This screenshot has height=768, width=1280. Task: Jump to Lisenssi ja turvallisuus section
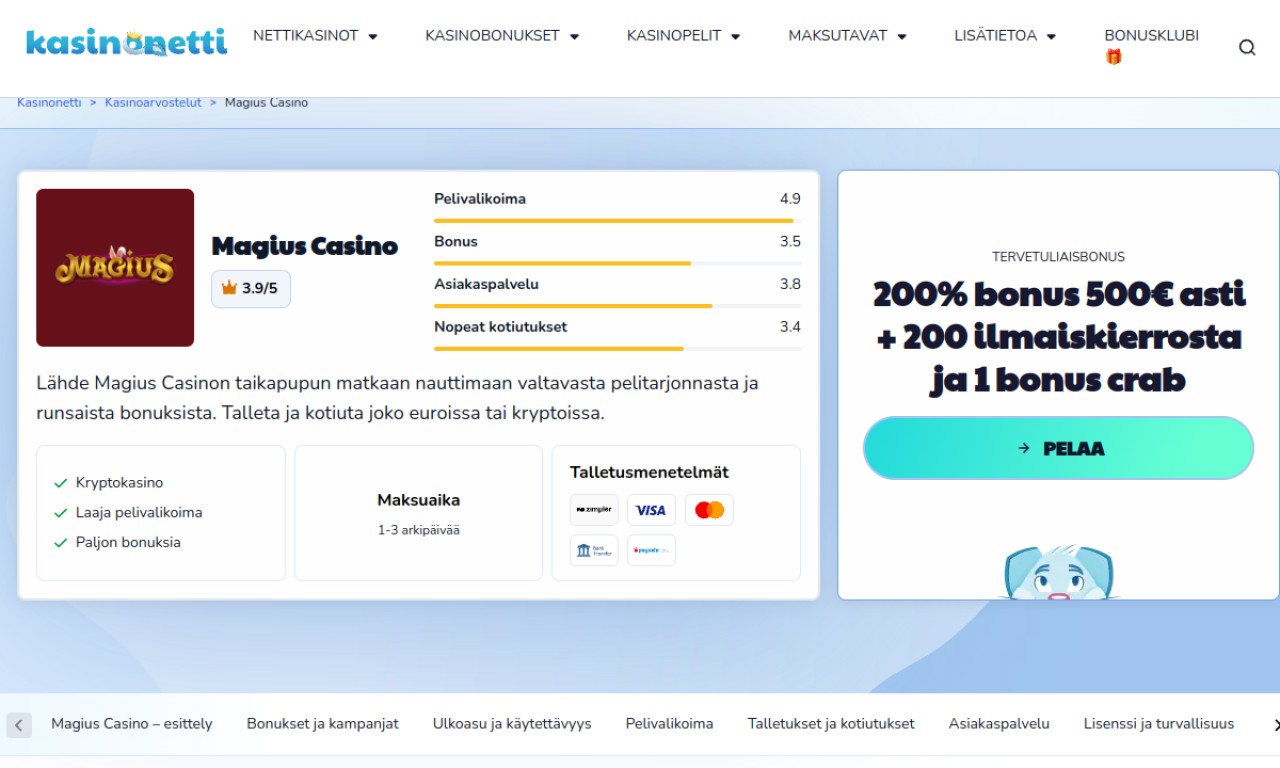click(1159, 724)
